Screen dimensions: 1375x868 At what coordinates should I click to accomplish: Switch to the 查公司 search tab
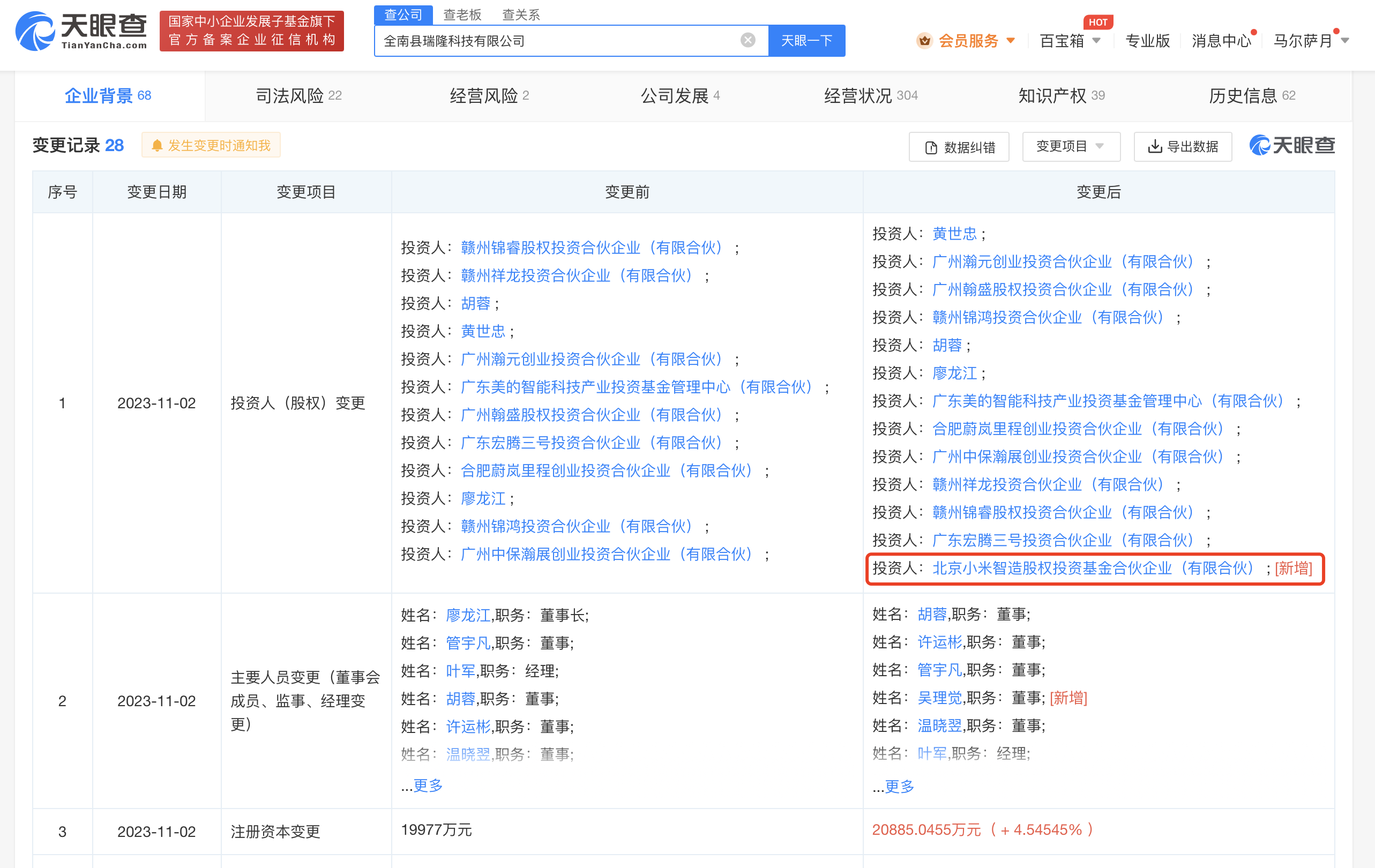tap(403, 14)
